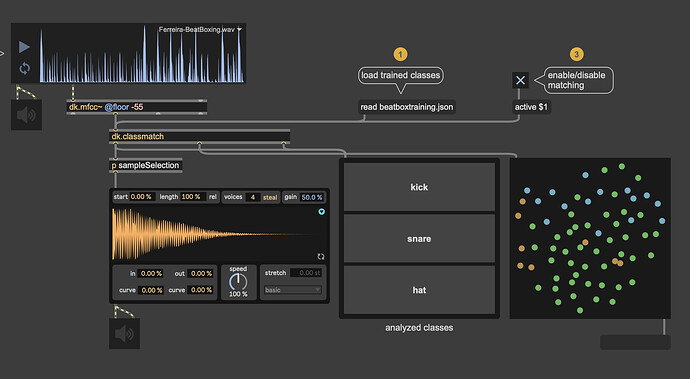Select the snare class tab

point(419,239)
